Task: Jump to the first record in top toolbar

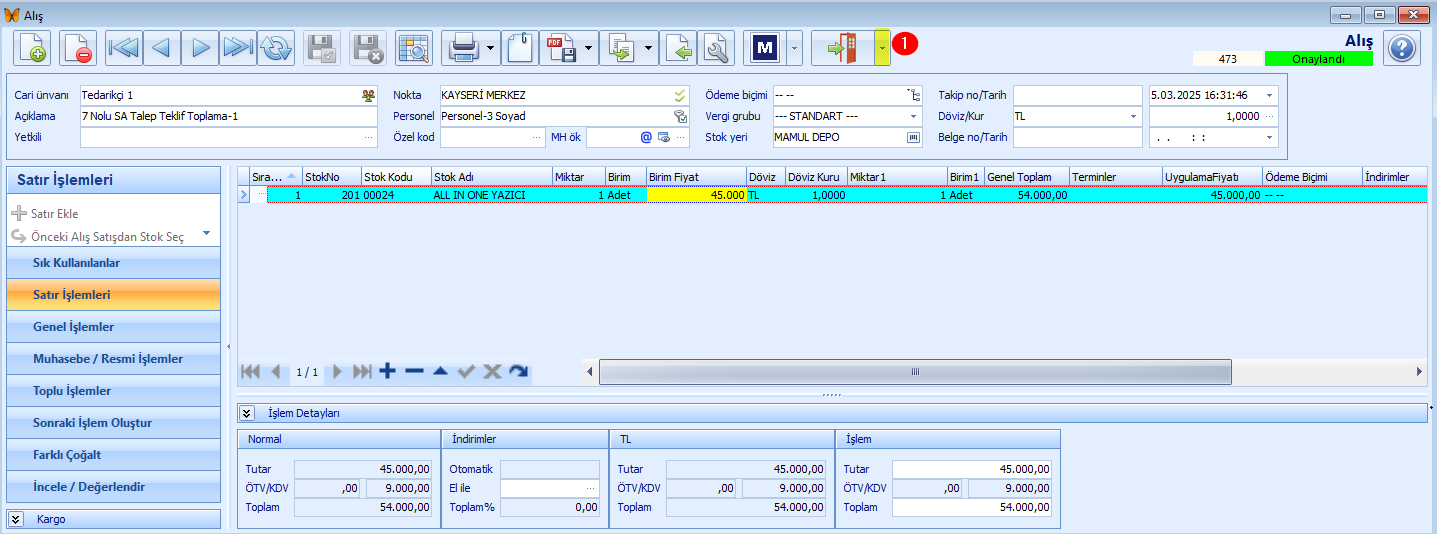Action: pos(125,48)
